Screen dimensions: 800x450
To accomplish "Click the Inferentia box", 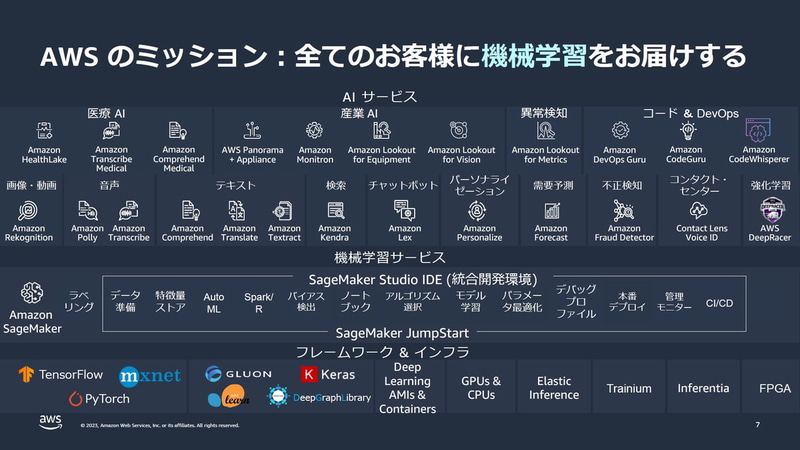I will point(703,388).
